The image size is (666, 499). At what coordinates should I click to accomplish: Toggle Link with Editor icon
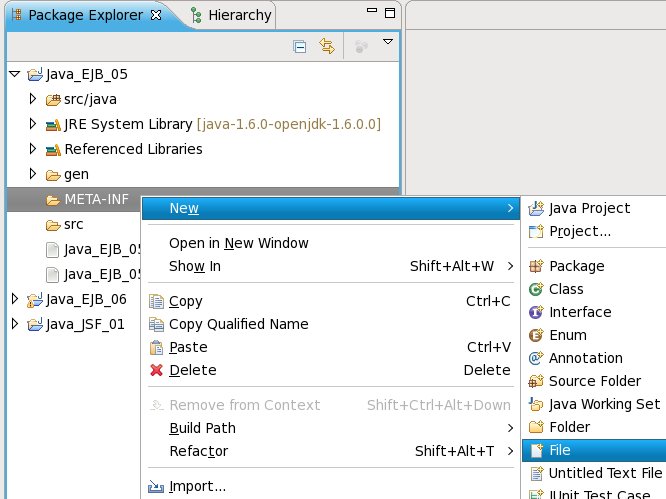pos(326,46)
